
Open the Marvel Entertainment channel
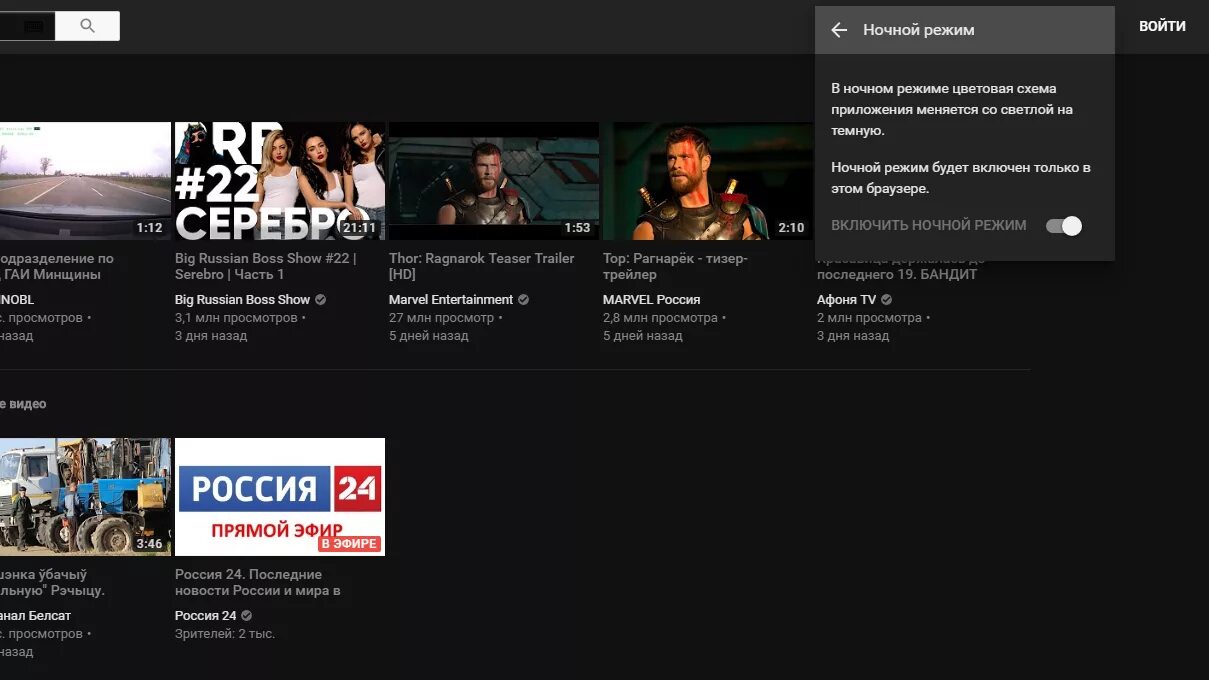tap(451, 300)
